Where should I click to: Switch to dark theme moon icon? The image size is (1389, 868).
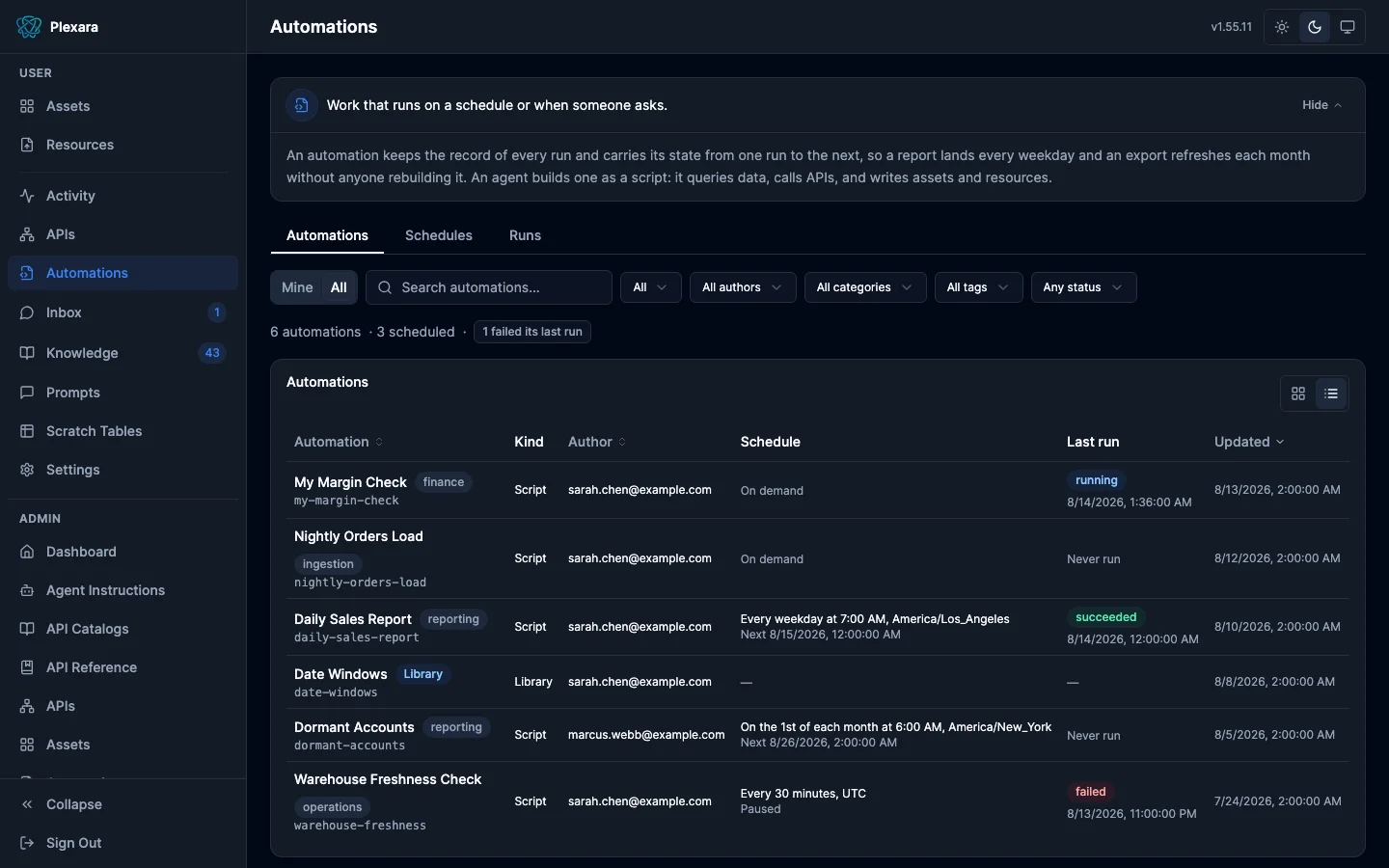click(x=1315, y=27)
